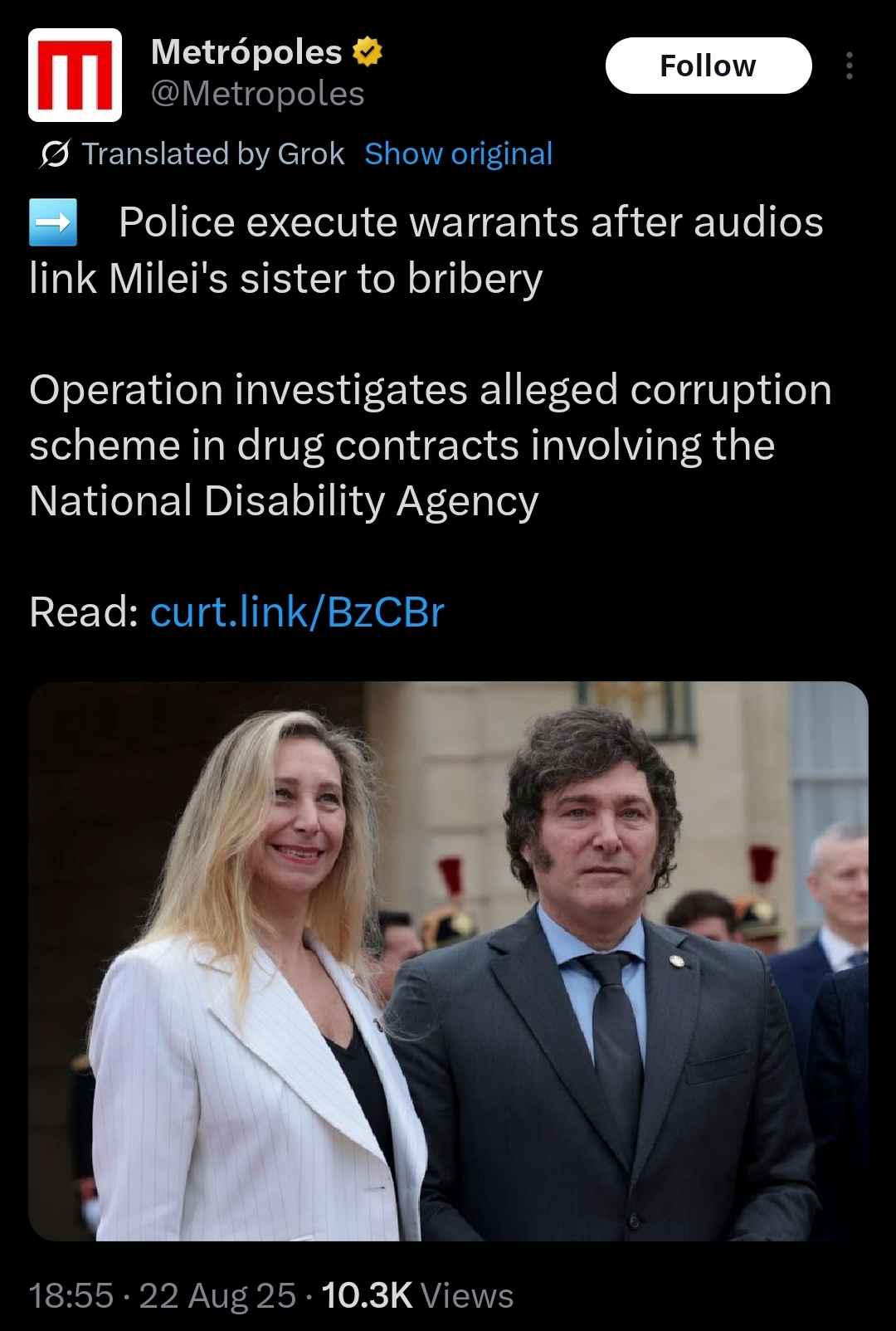896x1331 pixels.
Task: Click the Translated by Grok label
Action: click(x=213, y=154)
